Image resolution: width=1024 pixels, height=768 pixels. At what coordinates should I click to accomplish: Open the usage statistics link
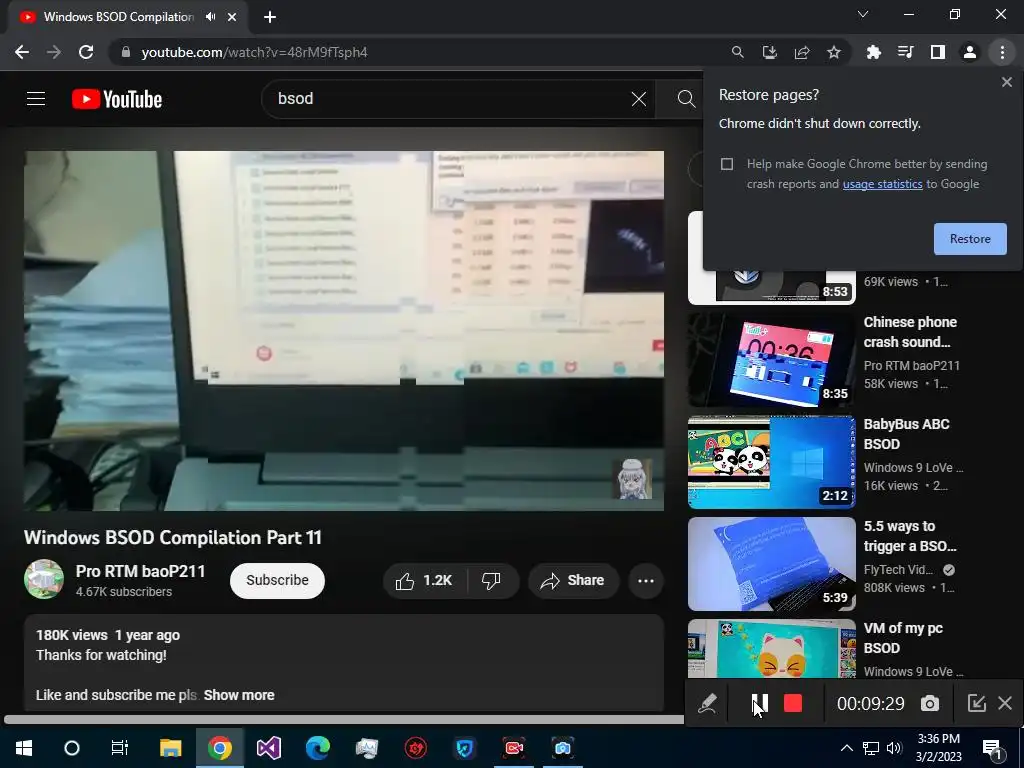(x=882, y=184)
